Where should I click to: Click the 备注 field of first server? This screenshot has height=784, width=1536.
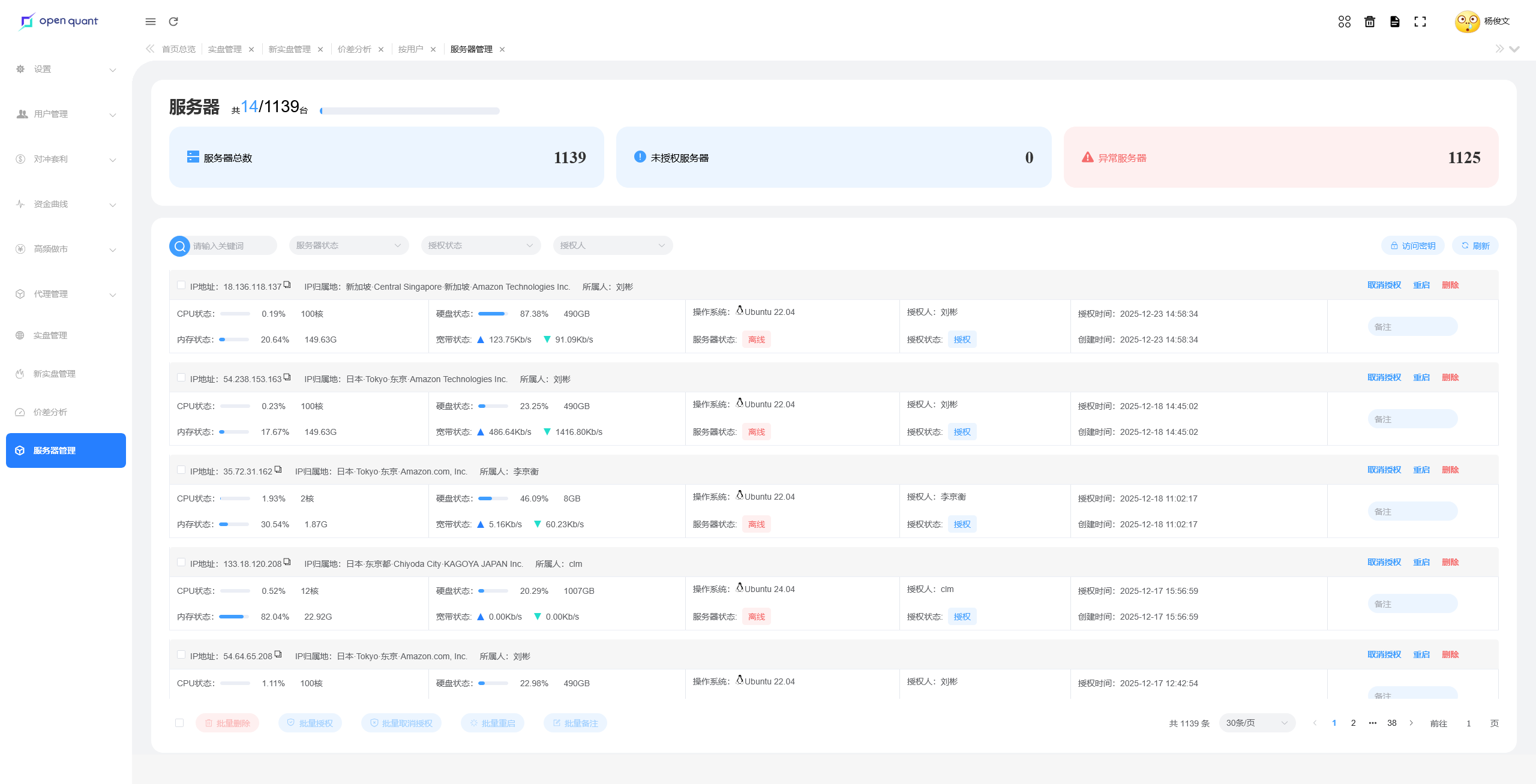(1412, 327)
